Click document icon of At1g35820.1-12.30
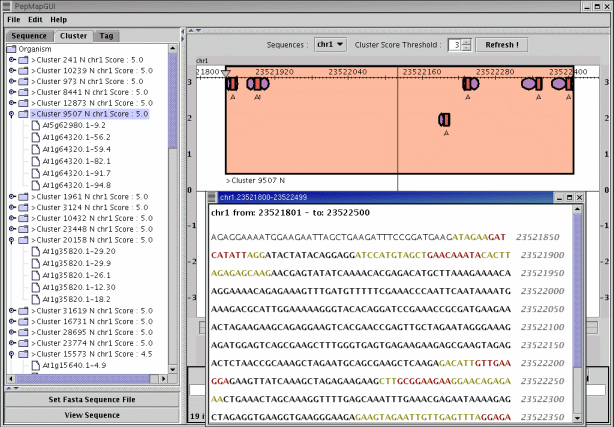614x427 pixels. [36, 288]
